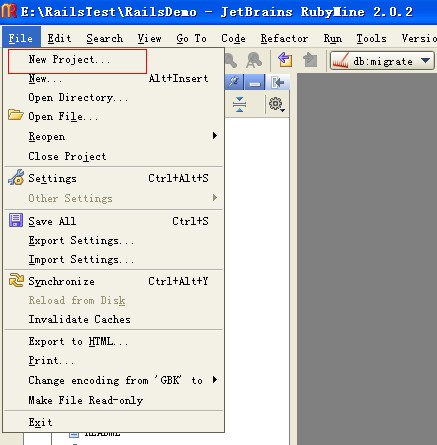Click the find-with-A replace toolbar icon

pyautogui.click(x=254, y=60)
